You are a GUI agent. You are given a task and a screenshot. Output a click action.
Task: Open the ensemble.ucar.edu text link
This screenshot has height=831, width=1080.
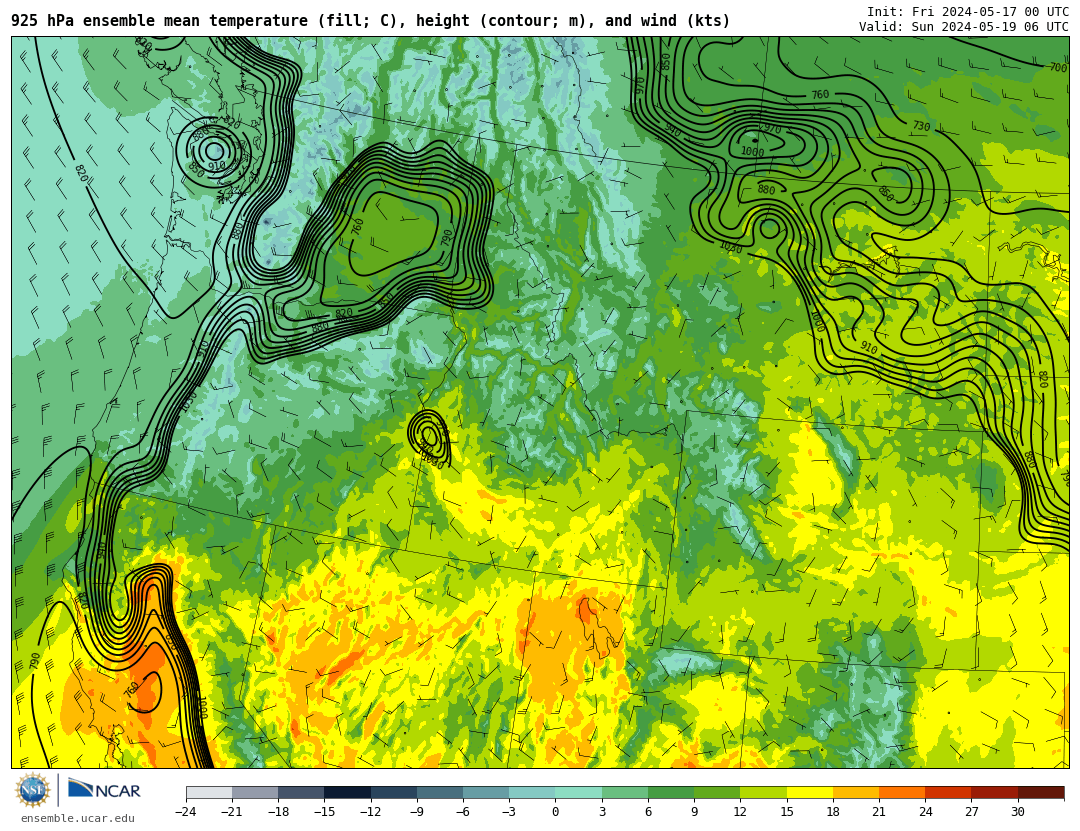[x=78, y=819]
